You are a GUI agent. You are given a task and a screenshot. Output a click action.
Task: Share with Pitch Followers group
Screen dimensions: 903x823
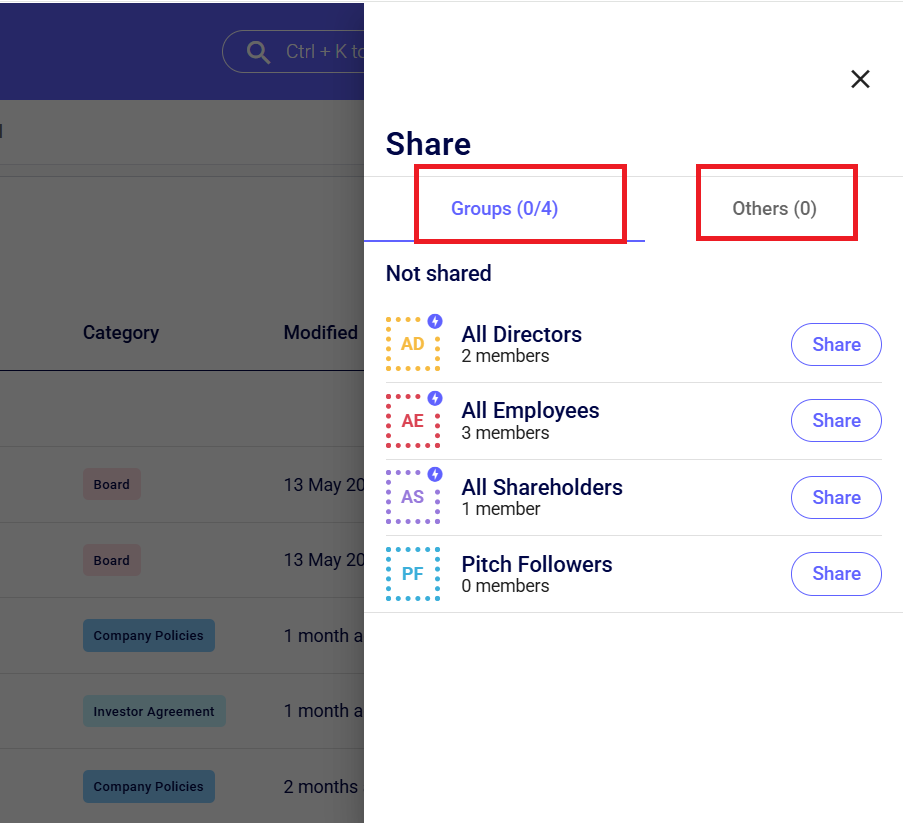pyautogui.click(x=836, y=574)
